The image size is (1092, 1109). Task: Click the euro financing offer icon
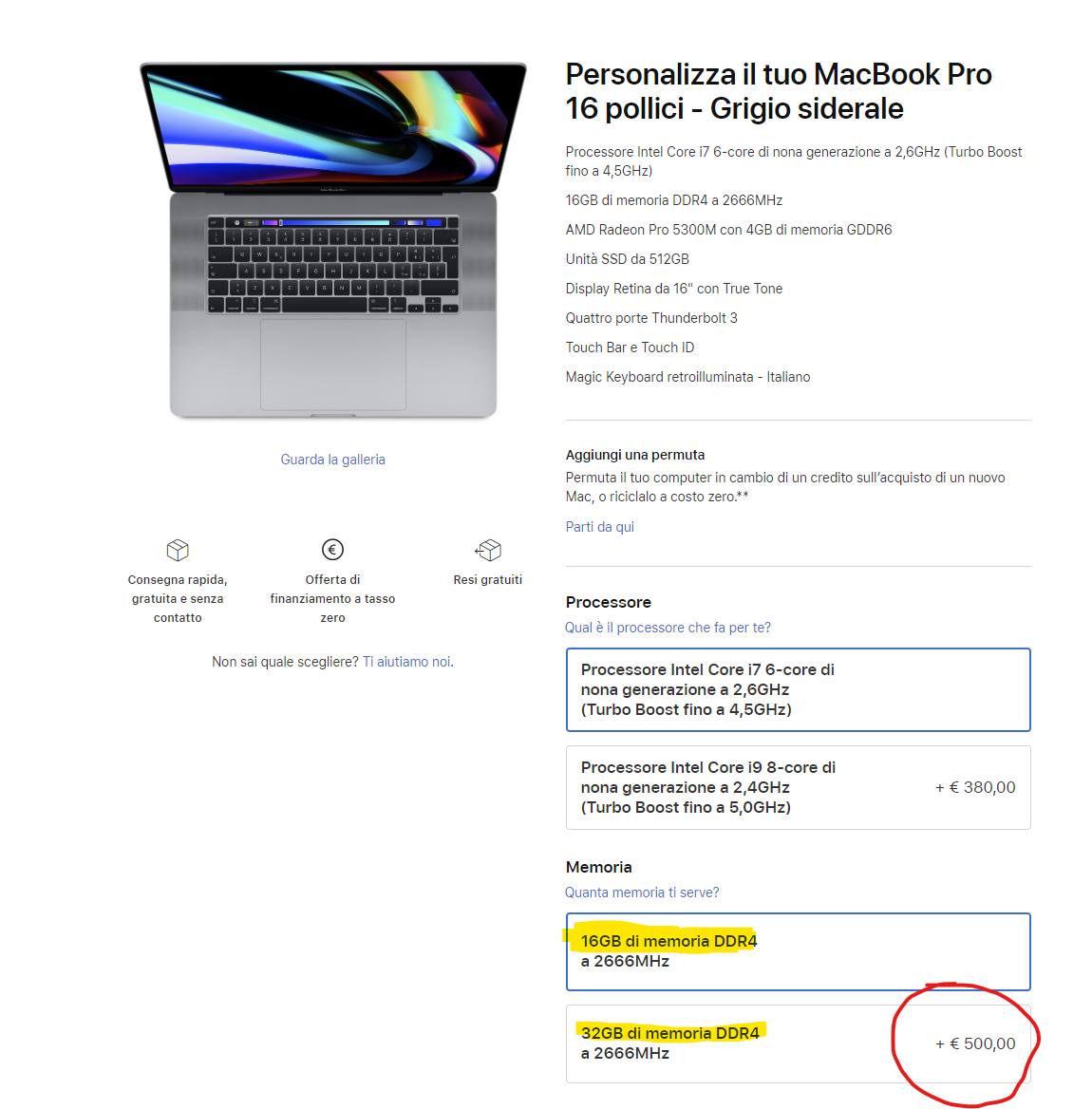(x=332, y=549)
